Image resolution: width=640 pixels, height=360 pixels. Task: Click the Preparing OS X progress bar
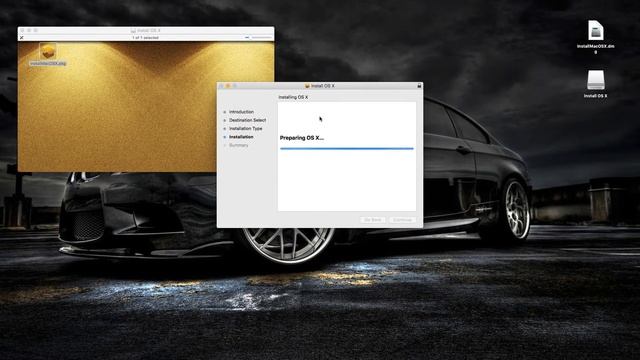click(347, 149)
